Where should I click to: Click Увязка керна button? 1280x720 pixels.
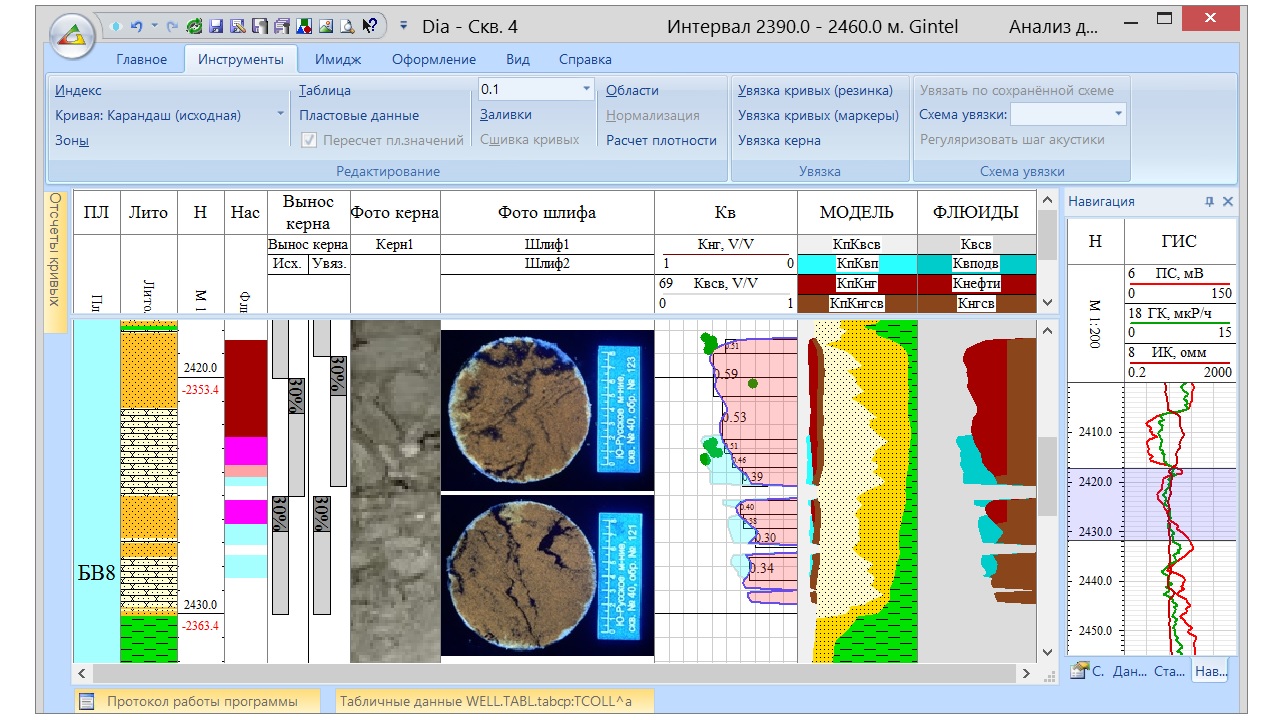click(779, 140)
